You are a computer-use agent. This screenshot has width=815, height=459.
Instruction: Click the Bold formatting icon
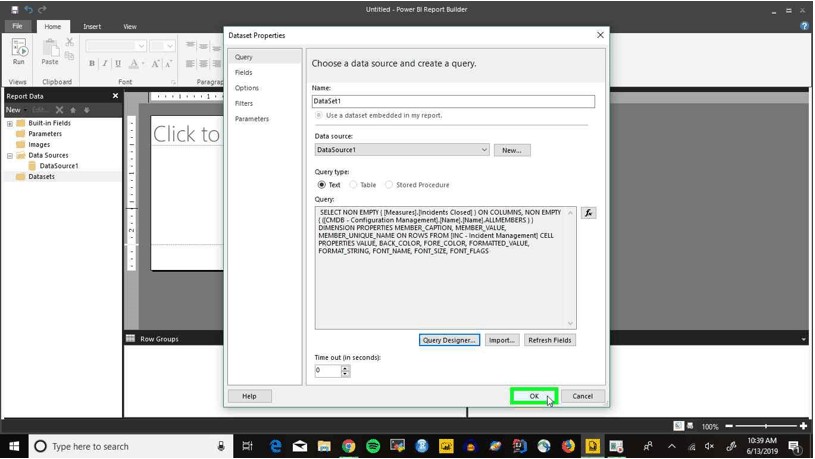coord(92,63)
